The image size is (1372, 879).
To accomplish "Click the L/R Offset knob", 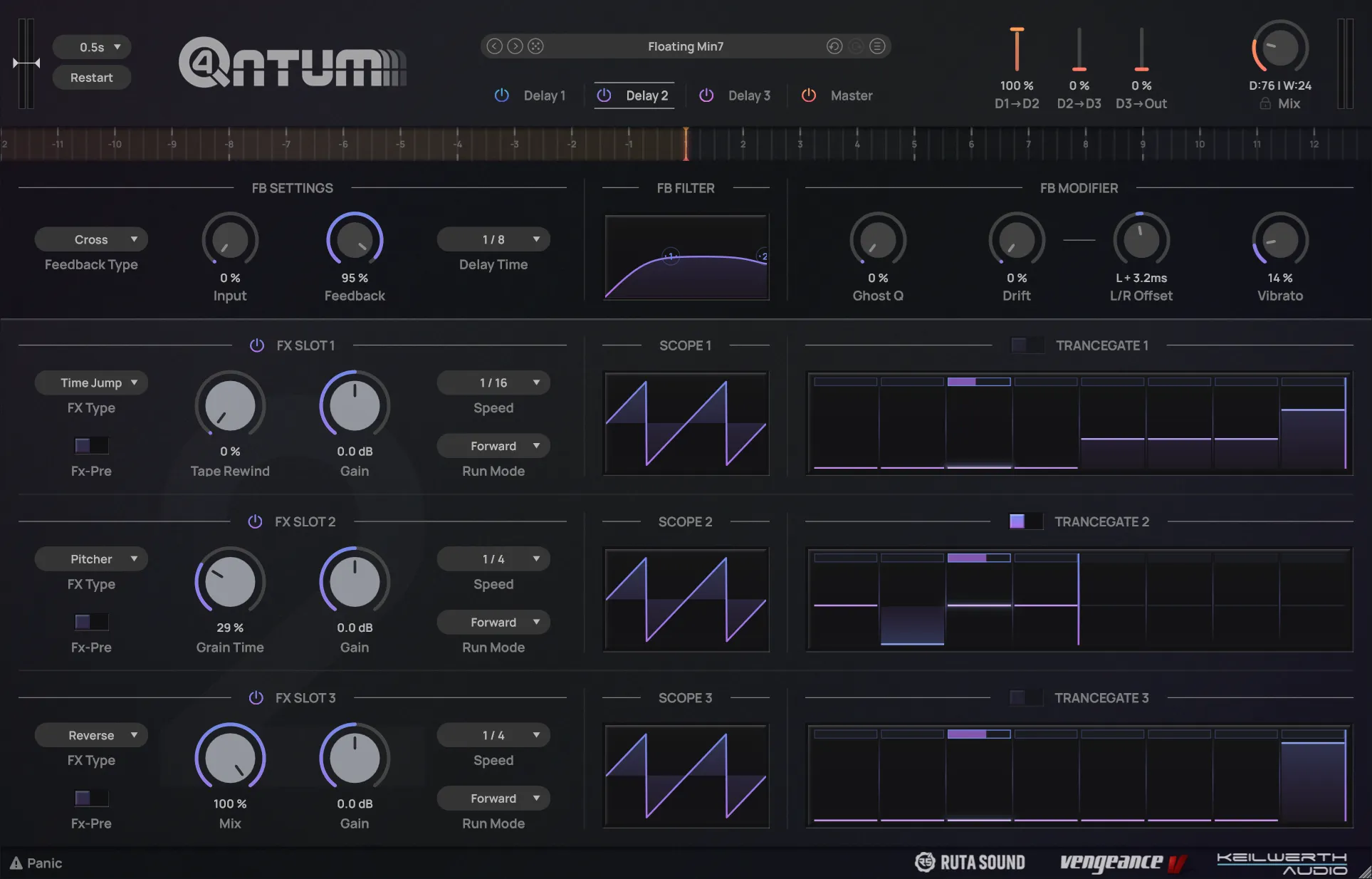I will click(x=1141, y=241).
